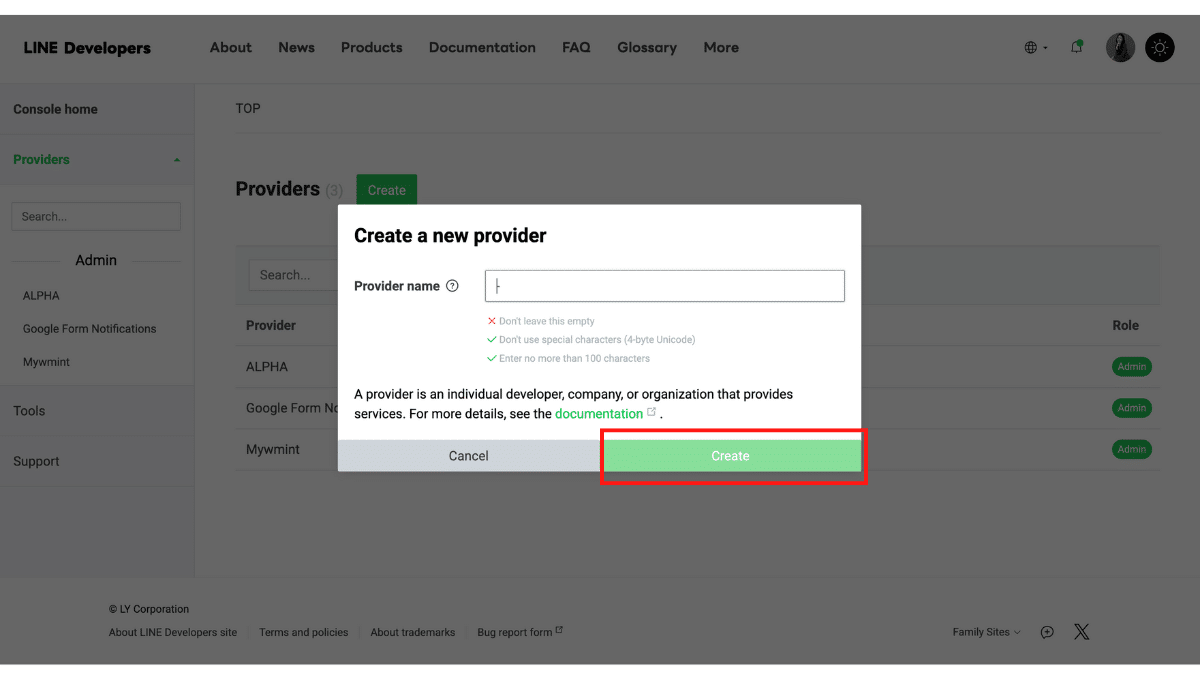Open the Bug report form link

[515, 632]
